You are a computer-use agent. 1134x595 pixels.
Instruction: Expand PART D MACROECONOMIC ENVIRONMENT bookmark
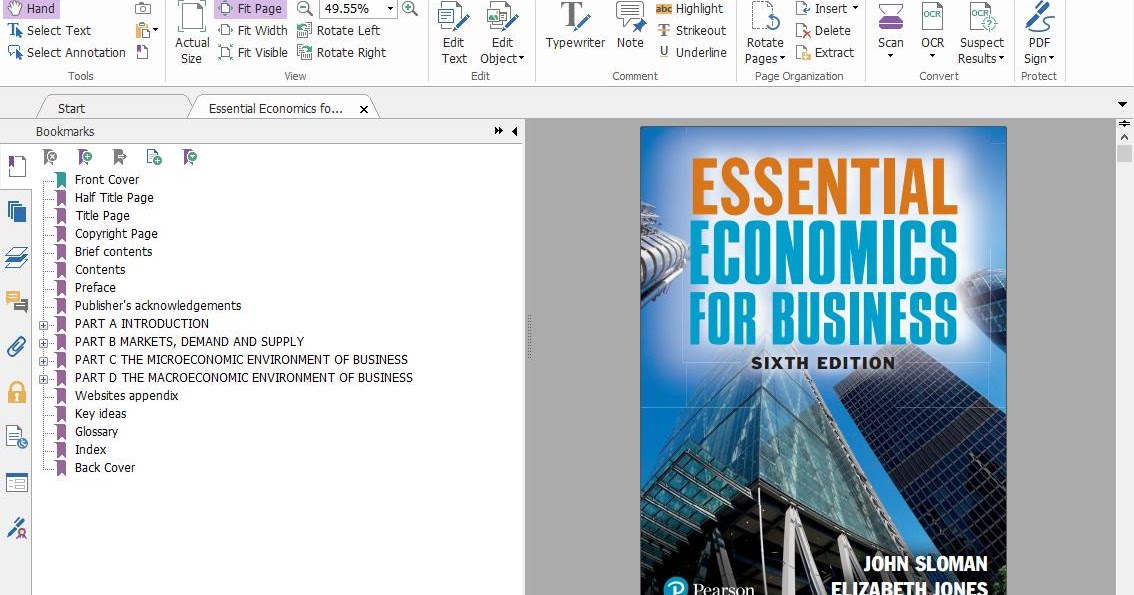point(43,379)
